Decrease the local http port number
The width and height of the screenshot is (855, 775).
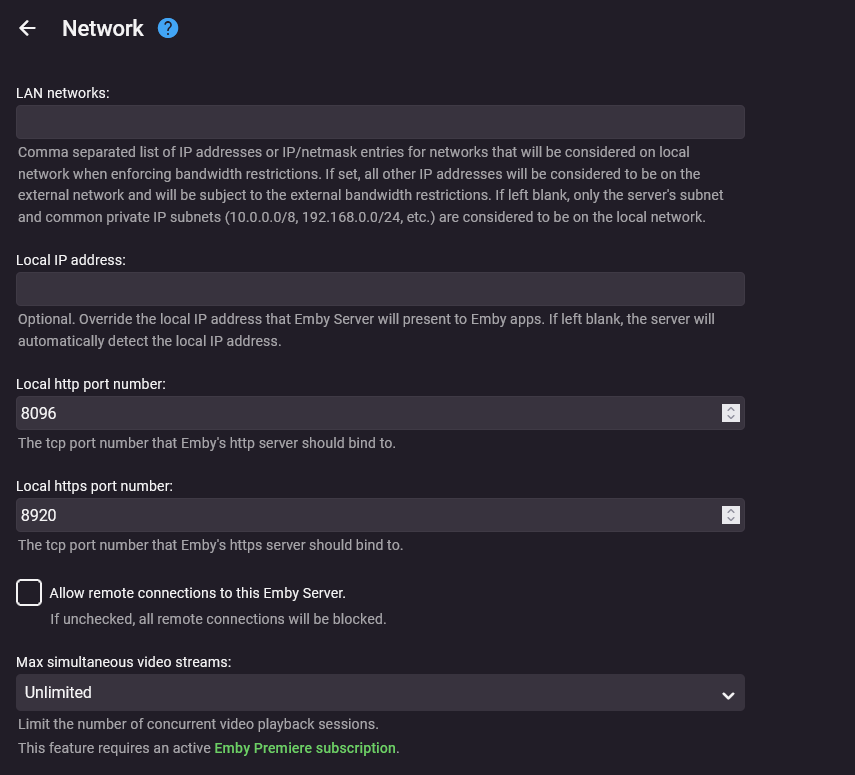tap(731, 417)
